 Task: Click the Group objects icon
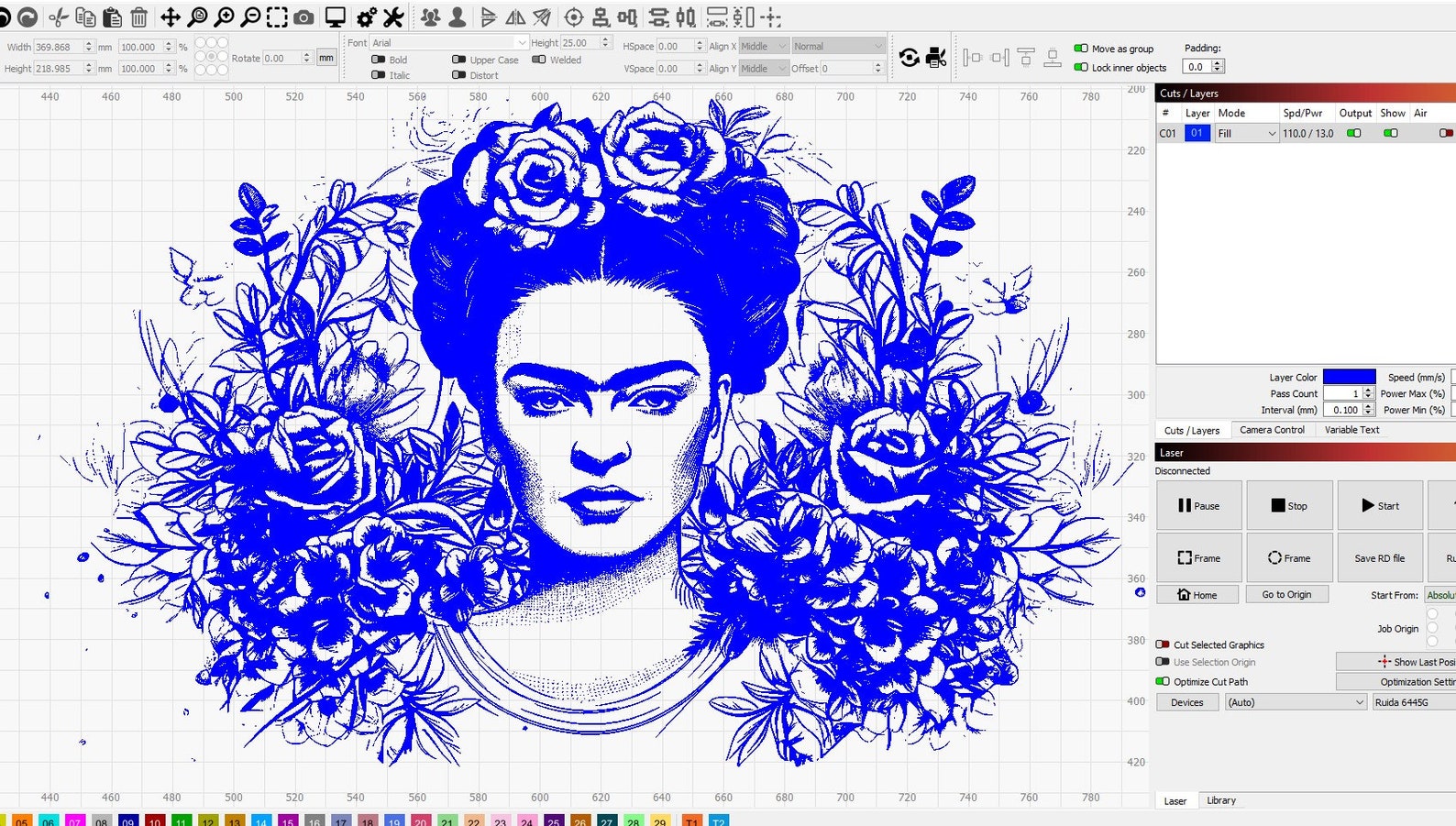point(429,17)
